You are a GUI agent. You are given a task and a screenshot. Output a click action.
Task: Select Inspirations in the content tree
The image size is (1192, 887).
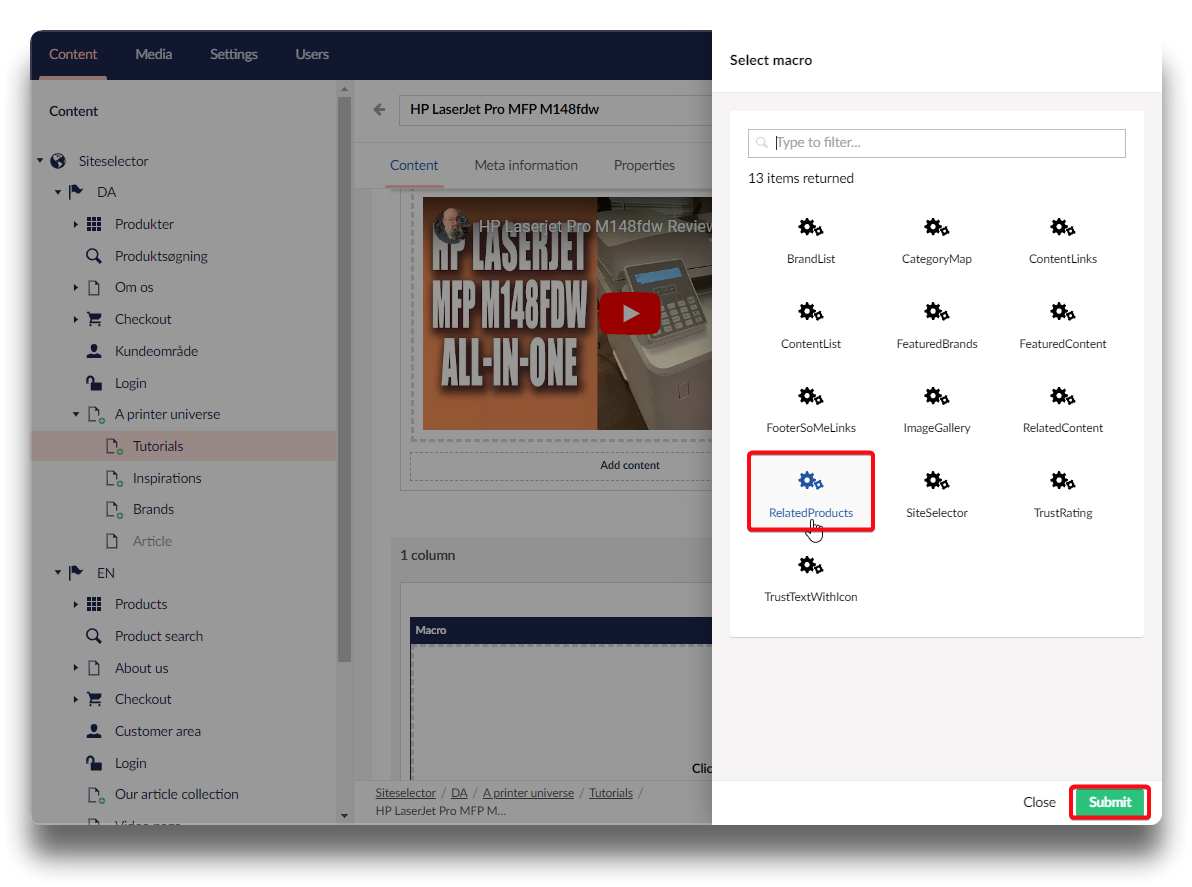click(166, 478)
